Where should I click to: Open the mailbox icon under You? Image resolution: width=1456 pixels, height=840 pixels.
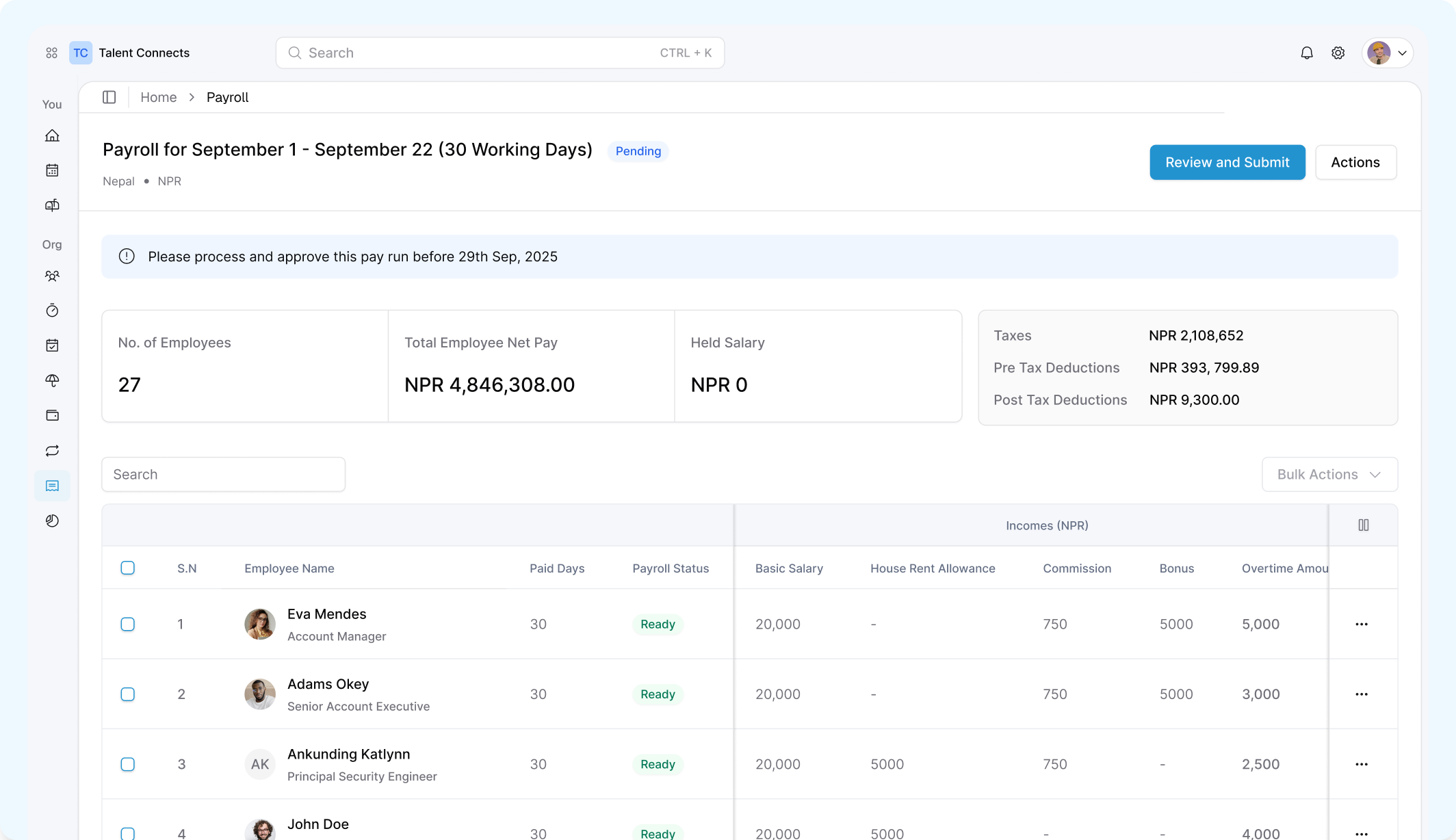52,205
